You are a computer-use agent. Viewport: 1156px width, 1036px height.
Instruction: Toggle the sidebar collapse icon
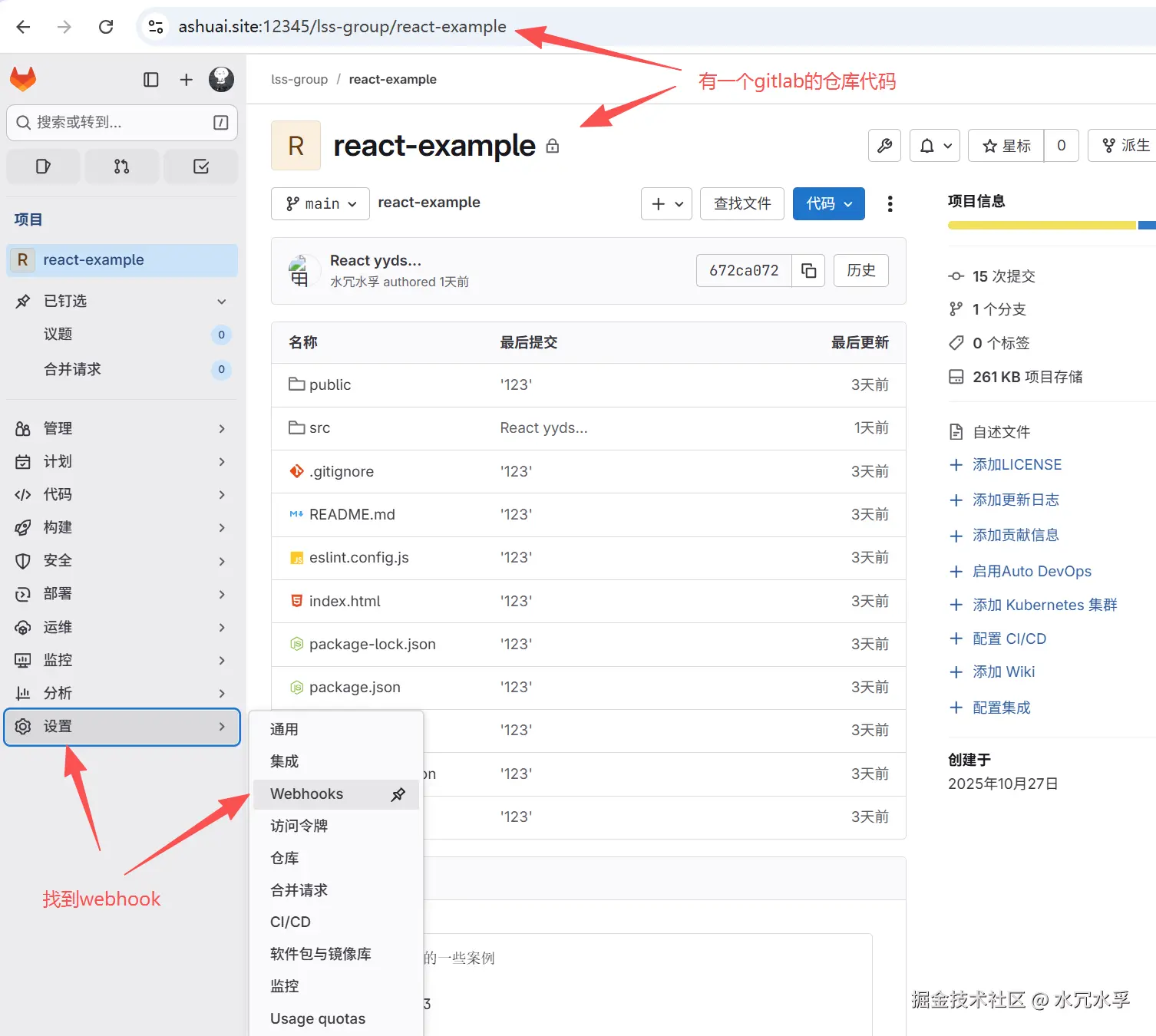151,80
